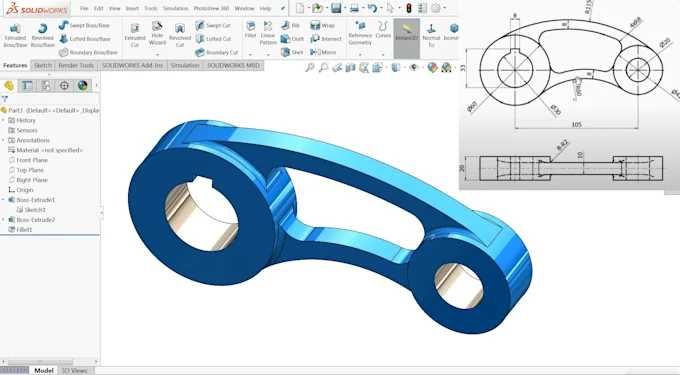The width and height of the screenshot is (680, 375).
Task: Open the Curves dropdown arrow
Action: tap(383, 55)
